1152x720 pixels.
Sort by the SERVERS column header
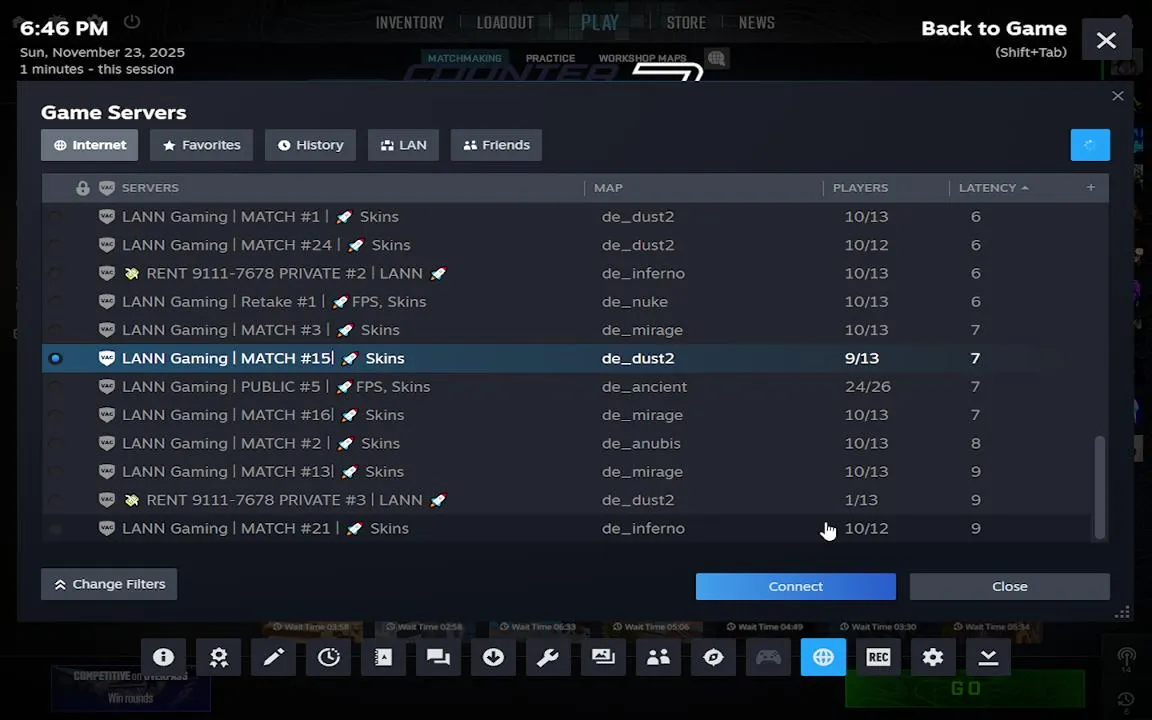(x=150, y=188)
